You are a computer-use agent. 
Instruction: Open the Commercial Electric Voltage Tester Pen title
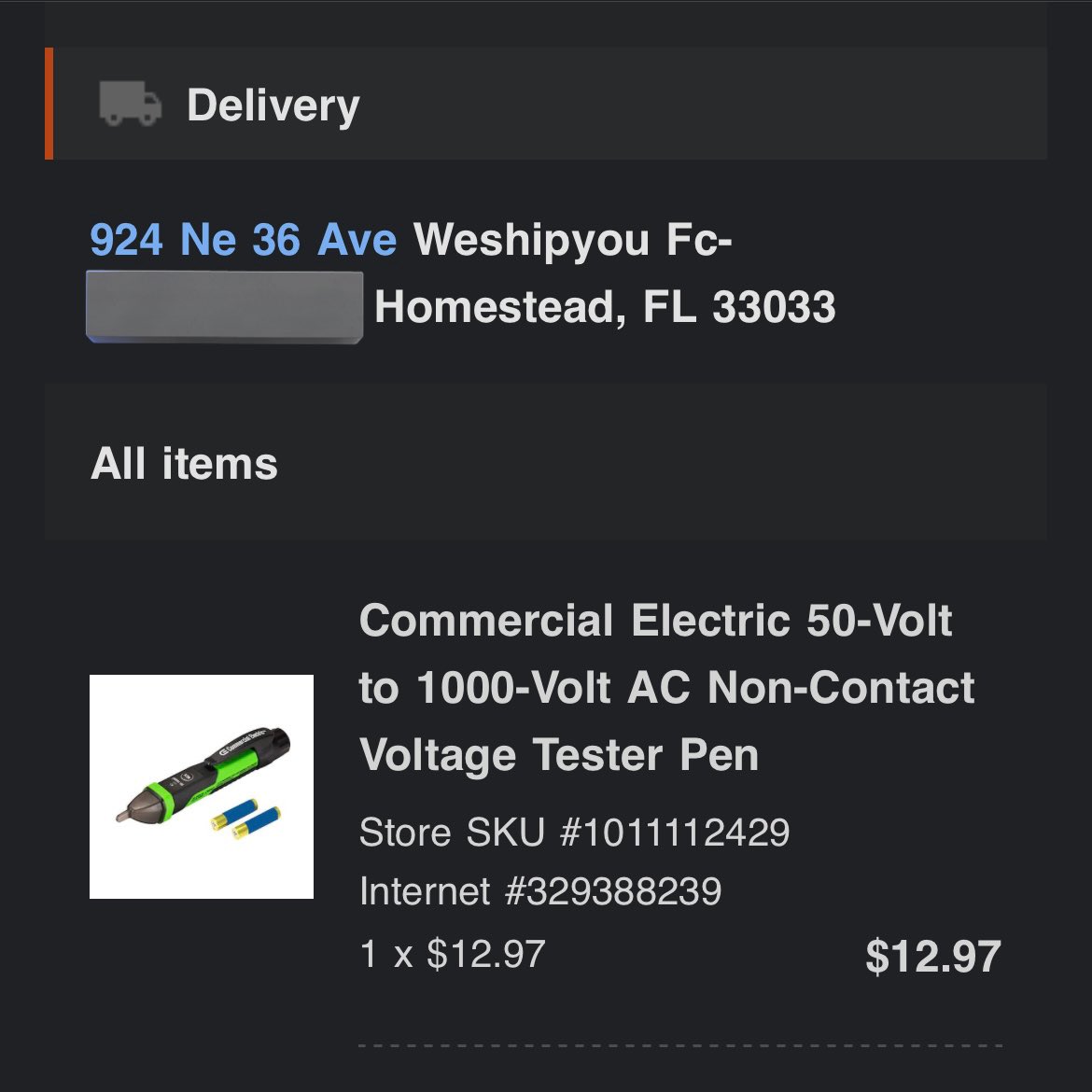666,687
